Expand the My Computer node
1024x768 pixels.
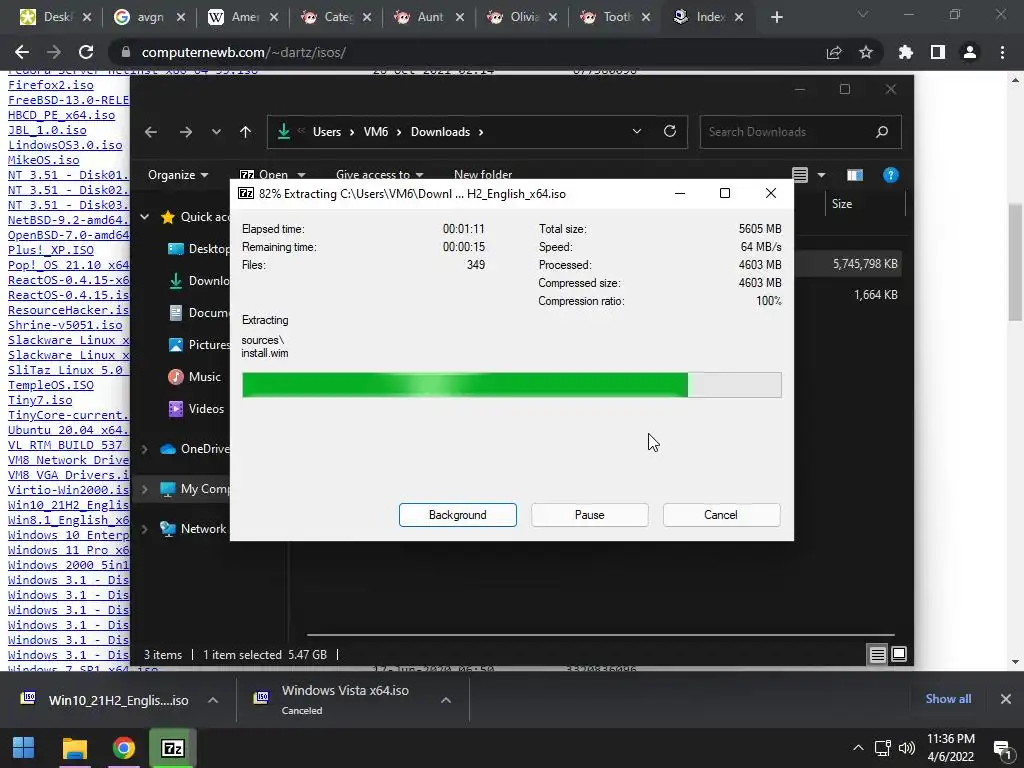tap(145, 489)
